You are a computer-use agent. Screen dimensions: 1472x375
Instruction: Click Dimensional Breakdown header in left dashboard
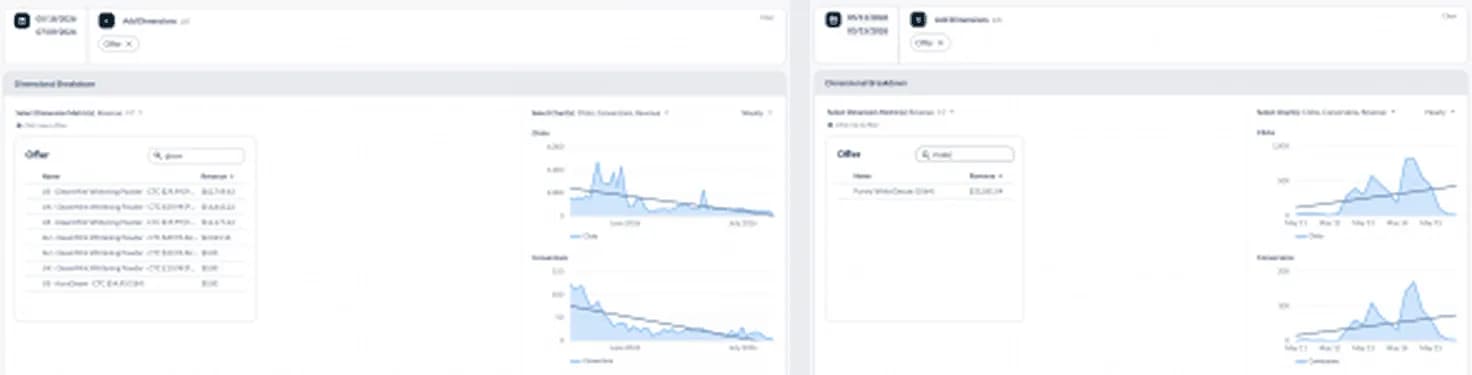coord(54,85)
